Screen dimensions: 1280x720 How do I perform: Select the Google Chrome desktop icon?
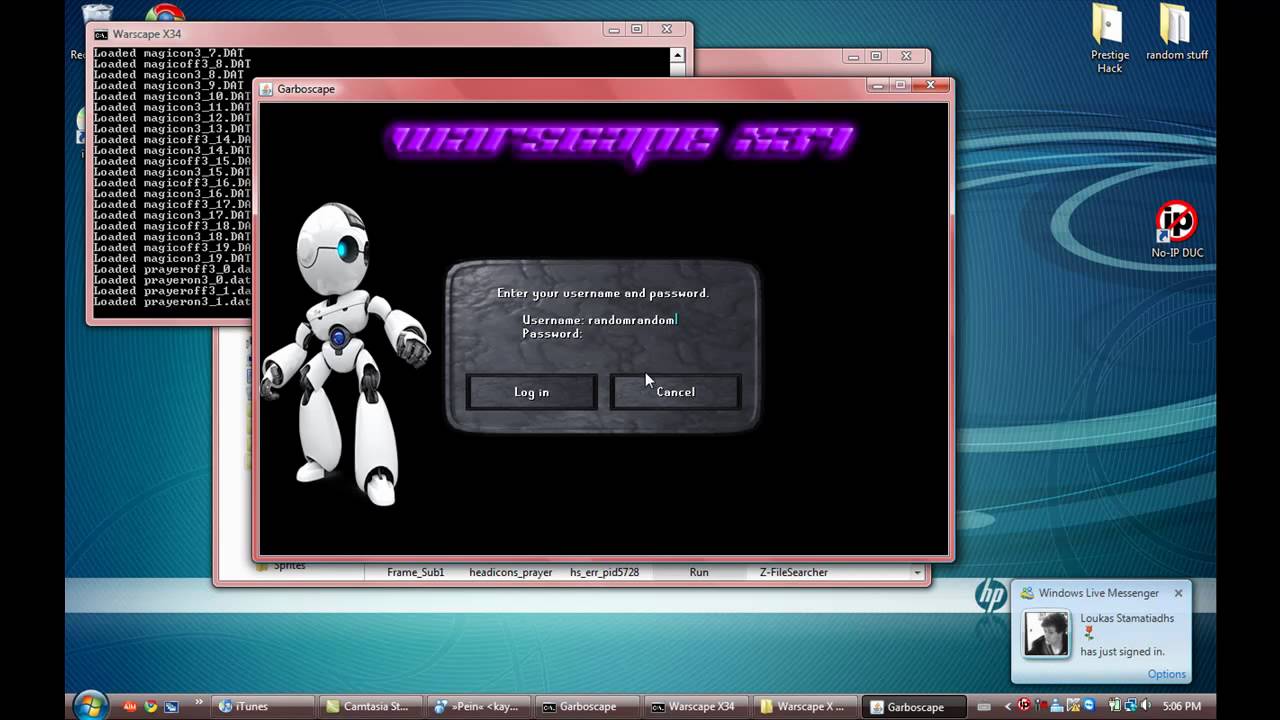[165, 12]
